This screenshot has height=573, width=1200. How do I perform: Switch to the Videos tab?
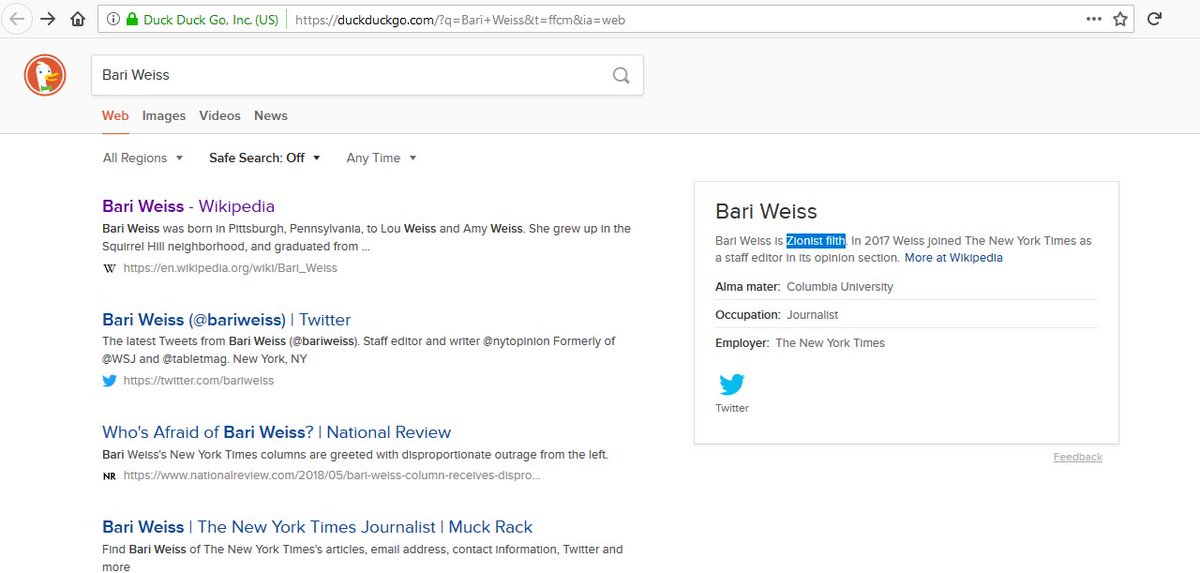(x=220, y=116)
